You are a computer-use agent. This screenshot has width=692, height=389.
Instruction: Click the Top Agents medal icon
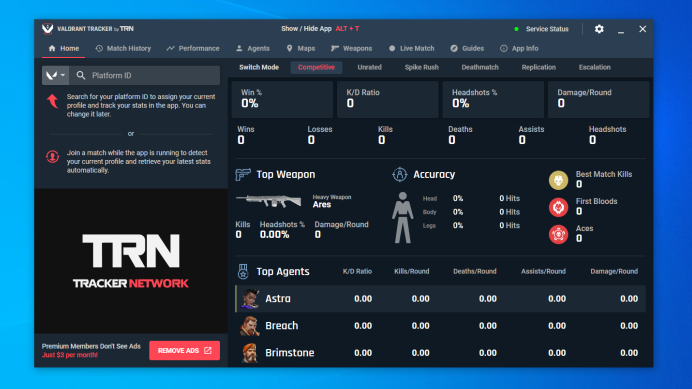[x=243, y=272]
